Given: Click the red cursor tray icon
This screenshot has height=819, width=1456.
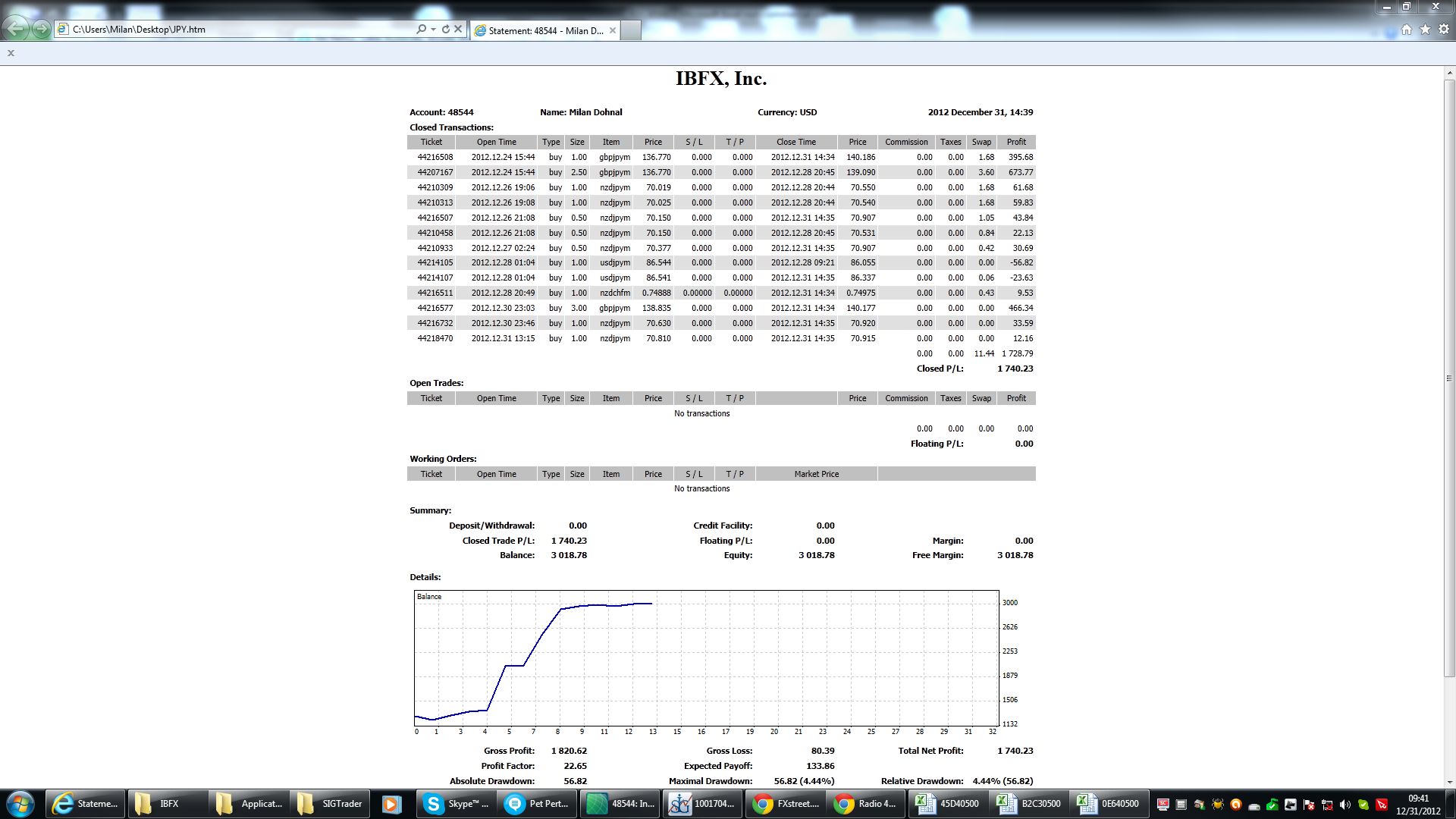Looking at the screenshot, I should (1382, 805).
